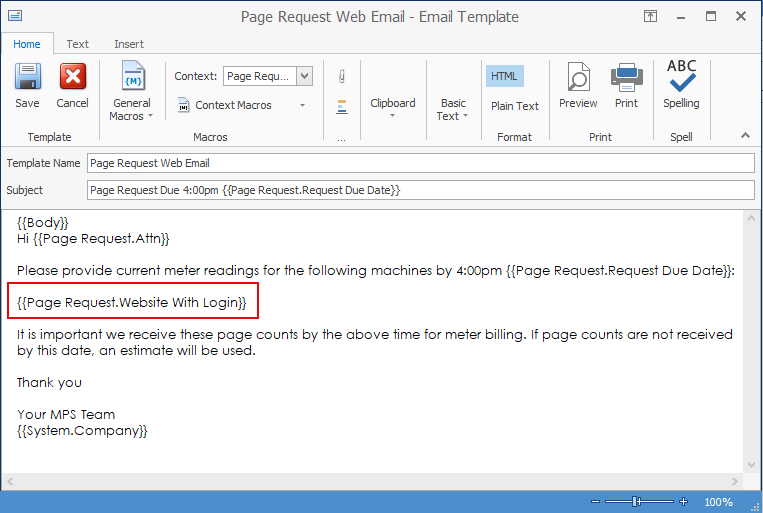763x513 pixels.
Task: Expand the overflow ellipsis group
Action: 342,138
